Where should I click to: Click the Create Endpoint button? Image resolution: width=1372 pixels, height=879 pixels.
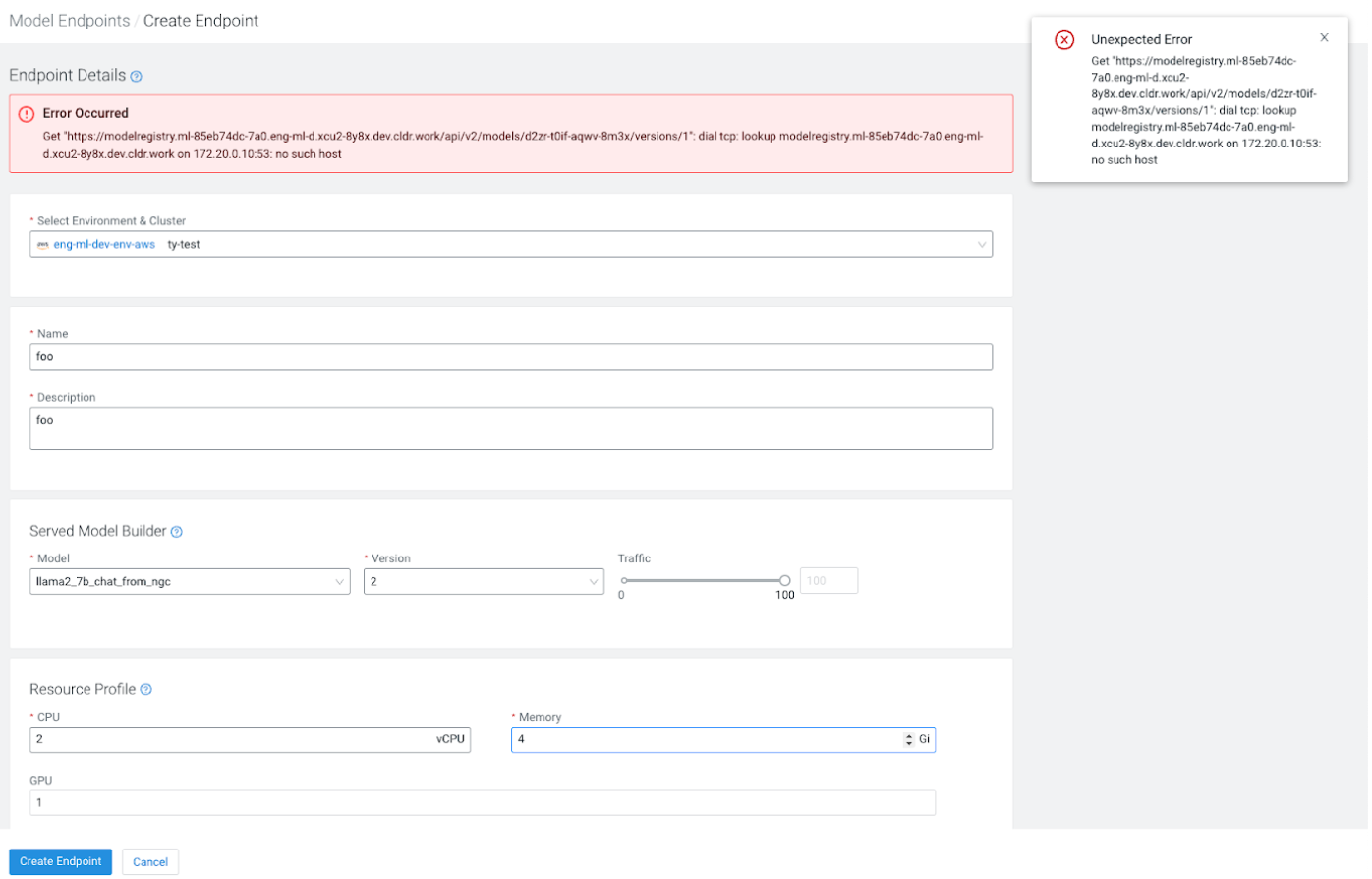(x=61, y=863)
